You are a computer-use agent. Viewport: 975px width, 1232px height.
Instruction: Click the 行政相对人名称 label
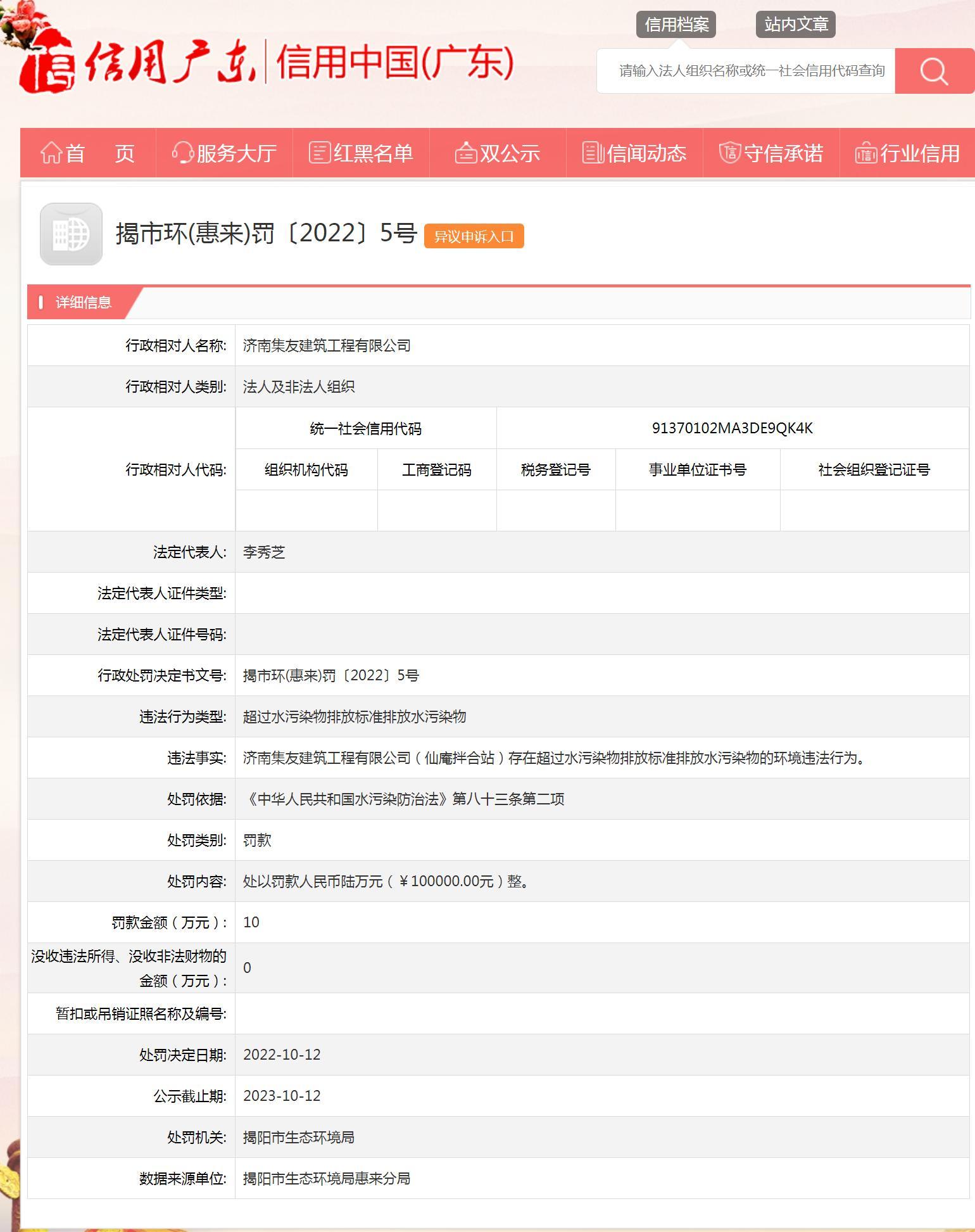(x=176, y=346)
